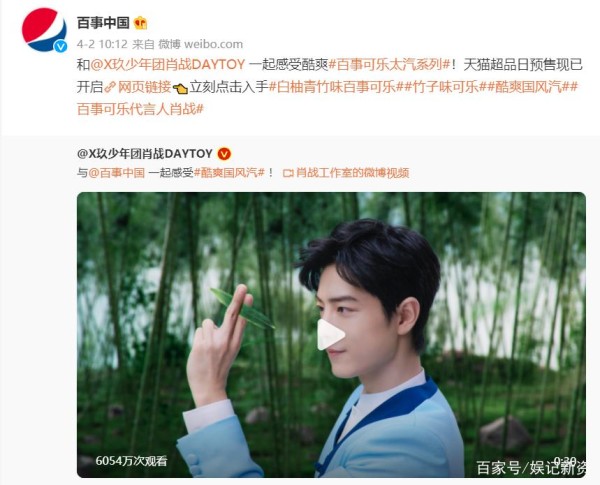The height and width of the screenshot is (485, 600).
Task: Open the Pepsi logo profile avatar
Action: point(44,30)
